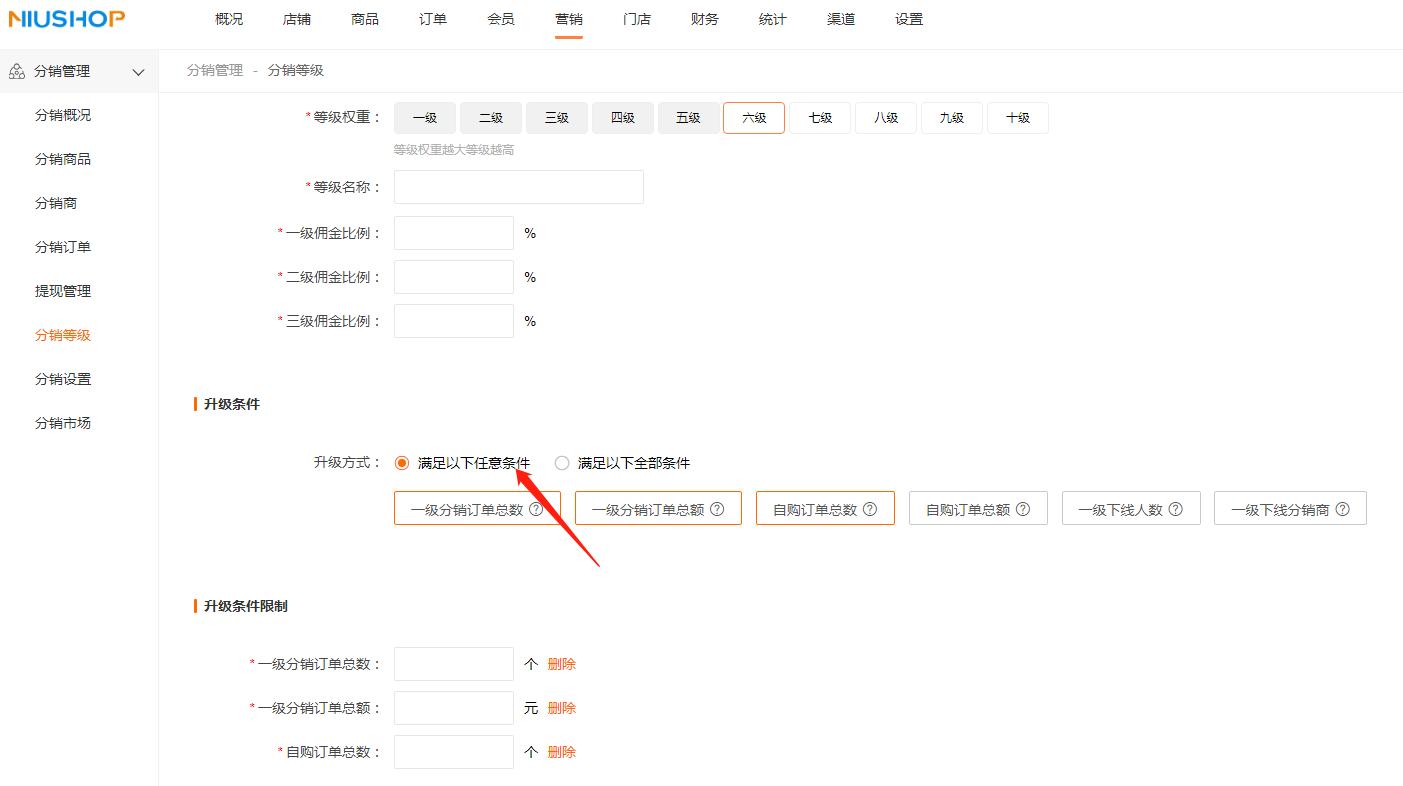This screenshot has height=786, width=1403.
Task: Select level weight 十级
Action: point(1017,117)
